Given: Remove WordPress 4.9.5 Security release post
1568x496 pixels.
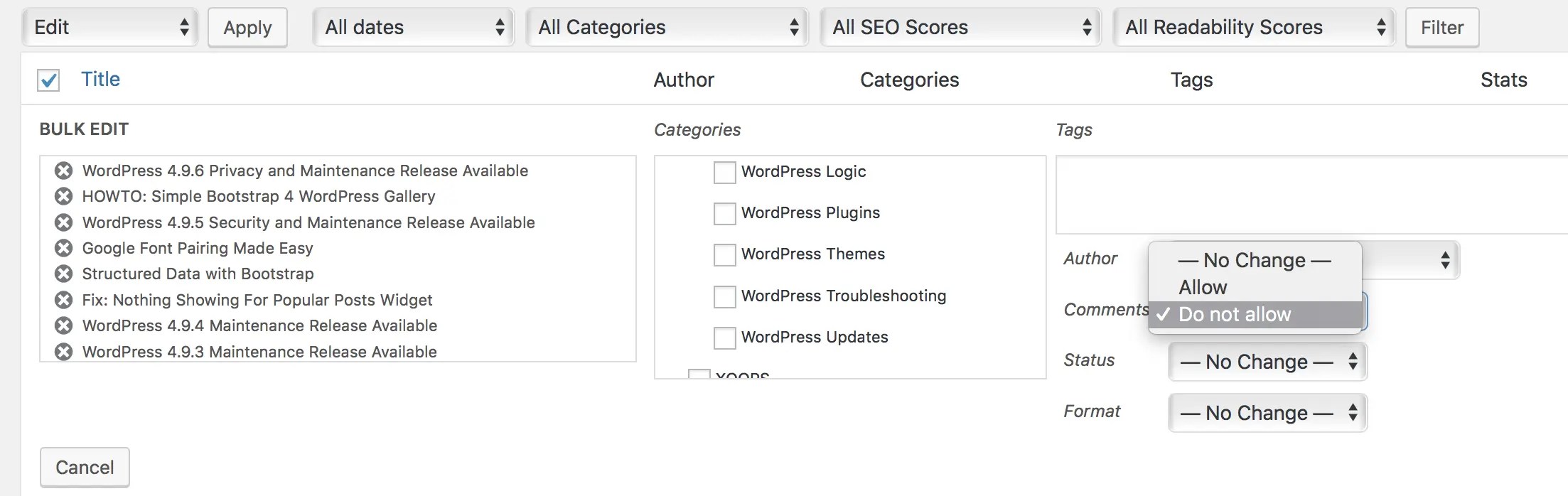Looking at the screenshot, I should [x=64, y=222].
